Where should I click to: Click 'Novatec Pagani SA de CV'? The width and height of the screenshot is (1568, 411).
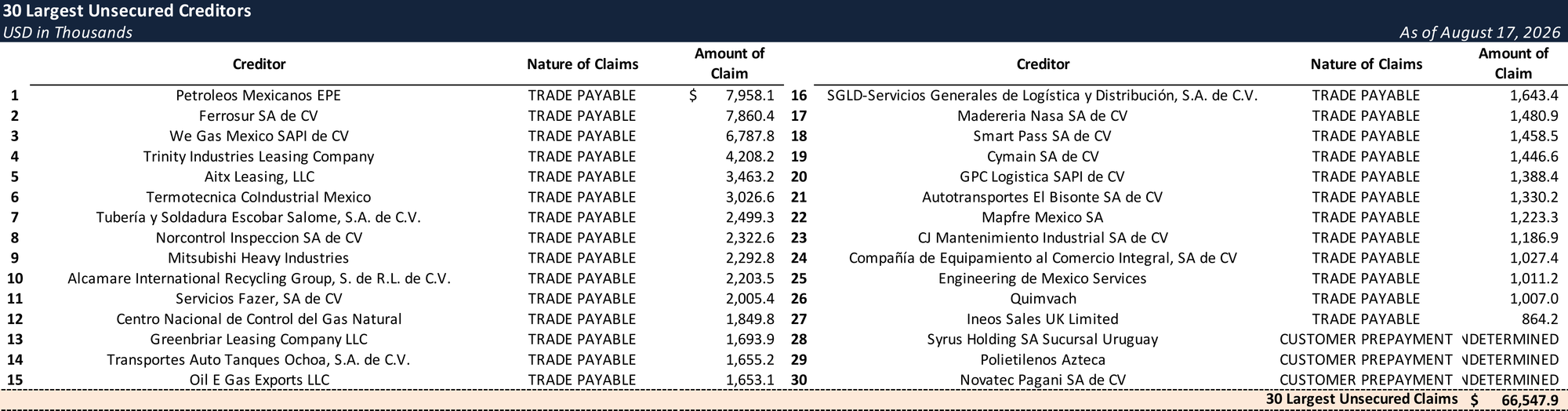(x=1043, y=381)
